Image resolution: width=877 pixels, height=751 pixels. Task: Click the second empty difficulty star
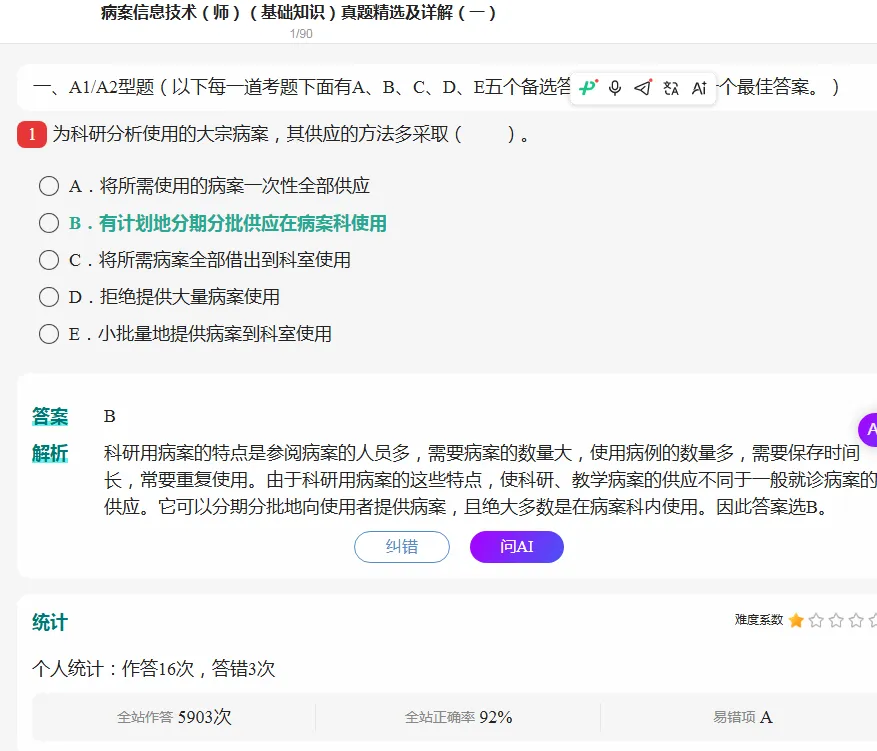[x=816, y=620]
